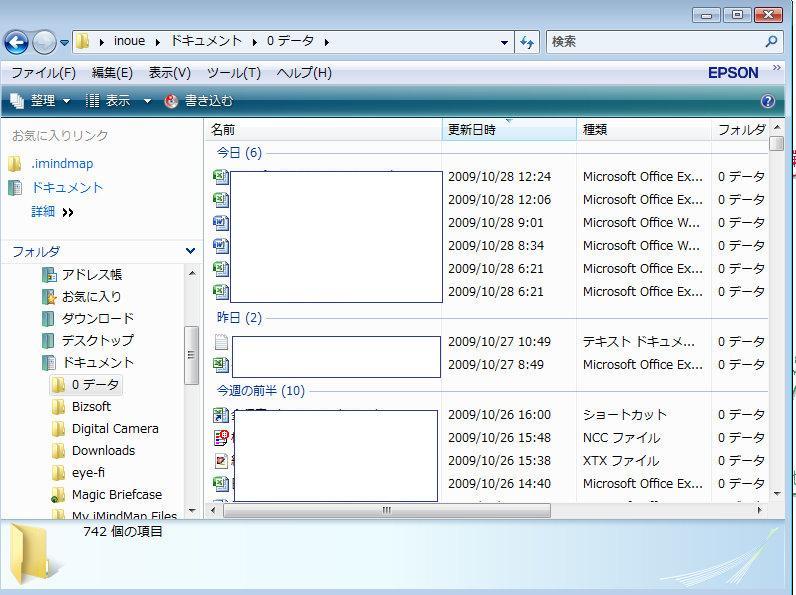Click the Forward navigation arrow
Viewport: 796px width, 595px height.
coord(44,43)
